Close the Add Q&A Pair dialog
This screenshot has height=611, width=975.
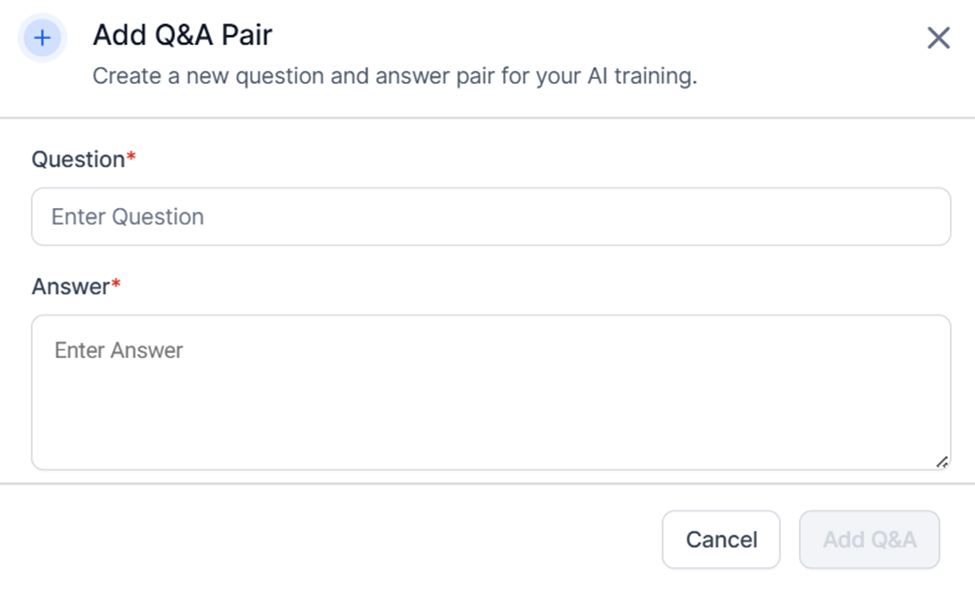pos(938,38)
